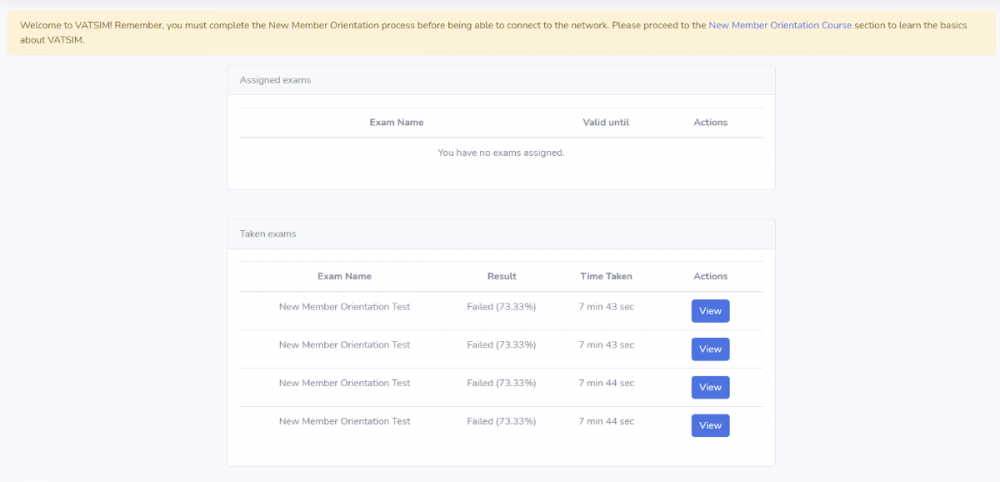This screenshot has width=1000, height=482.
Task: Click Exam Name column header in Taken exams
Action: [344, 276]
